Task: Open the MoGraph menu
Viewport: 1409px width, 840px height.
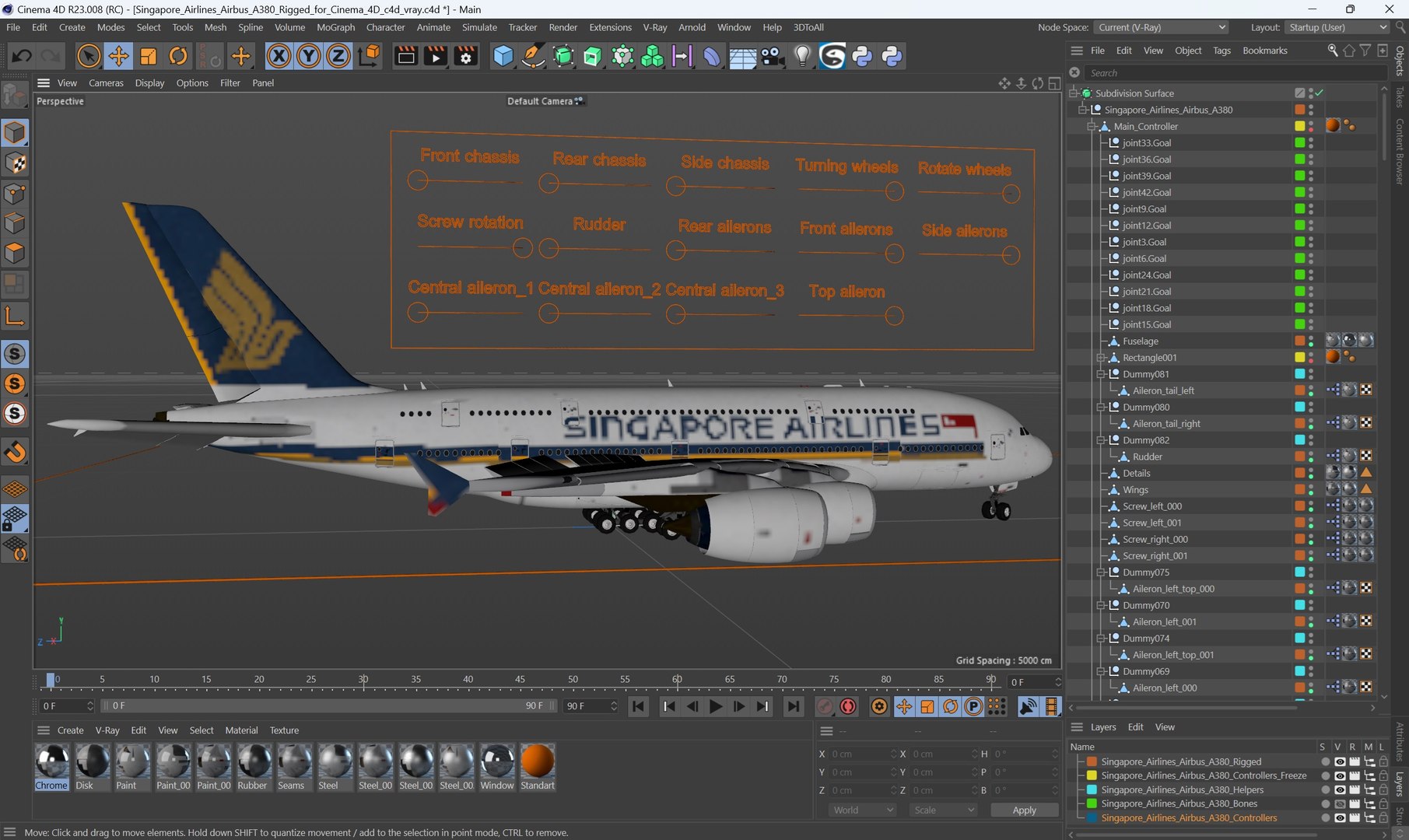Action: [x=335, y=27]
